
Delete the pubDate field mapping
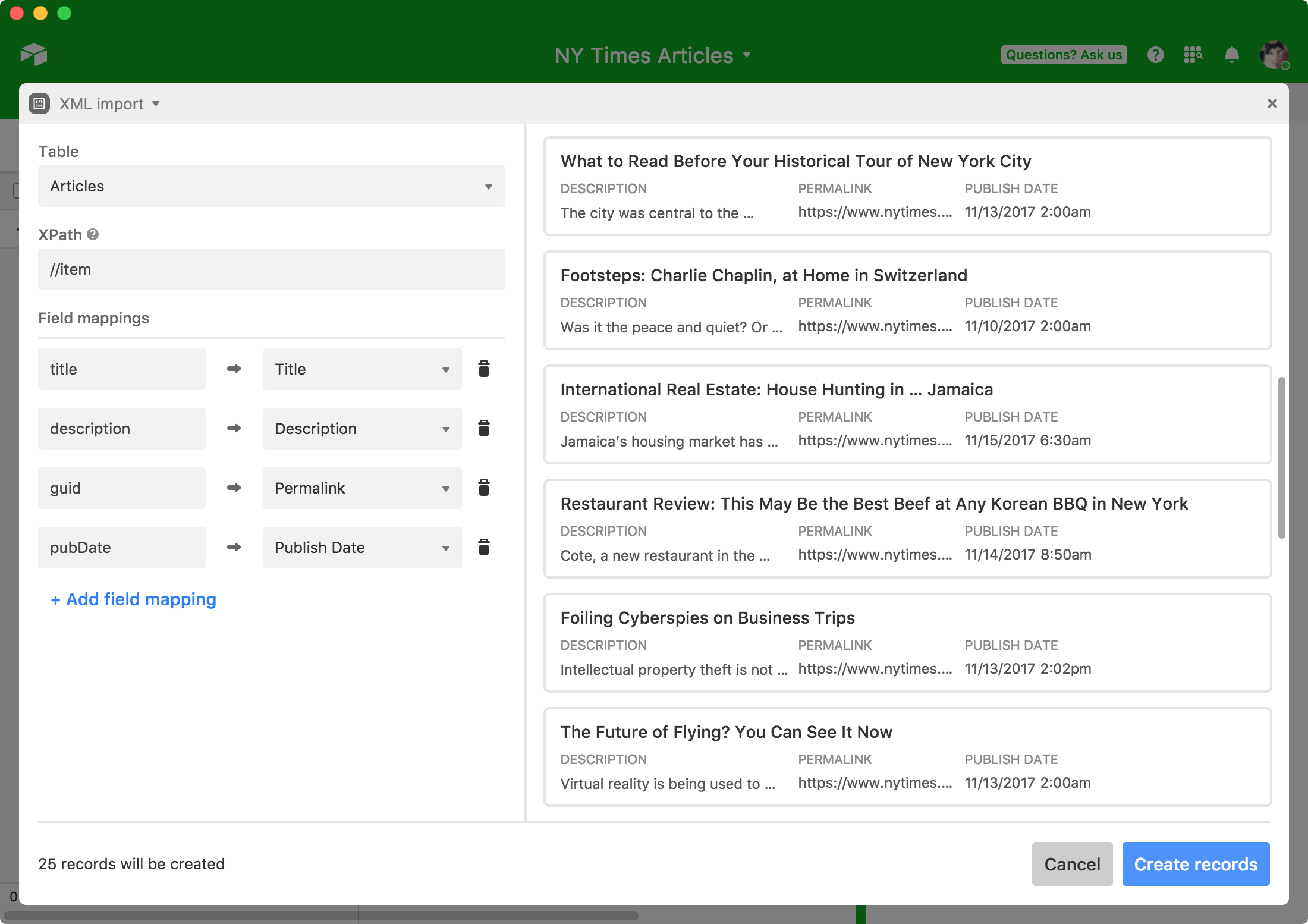coord(484,548)
